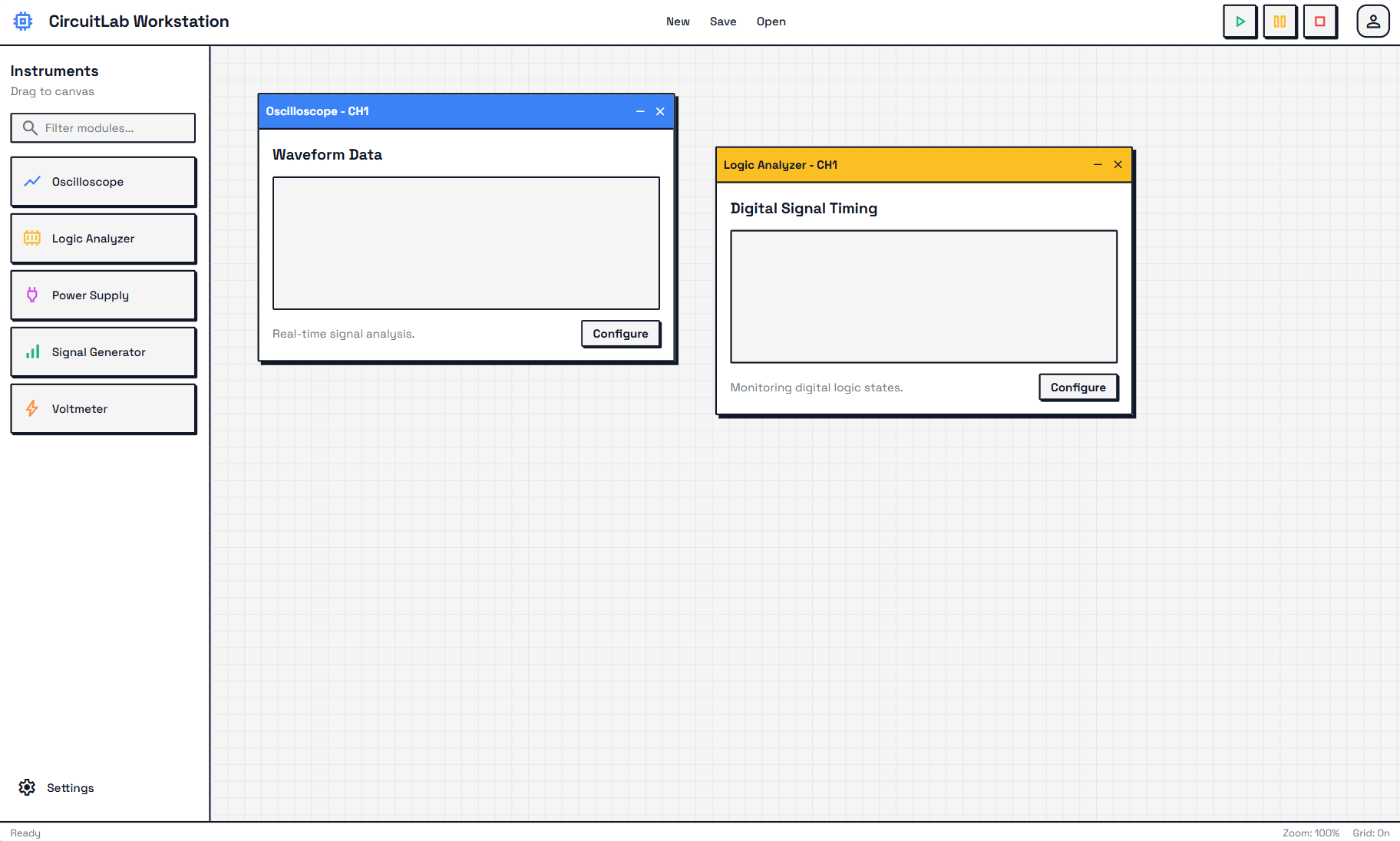The width and height of the screenshot is (1400, 841).
Task: Focus the Filter modules search field
Action: [111, 128]
